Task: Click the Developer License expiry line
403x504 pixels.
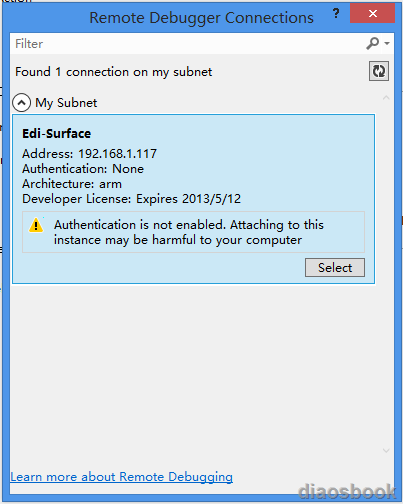Action: (131, 199)
